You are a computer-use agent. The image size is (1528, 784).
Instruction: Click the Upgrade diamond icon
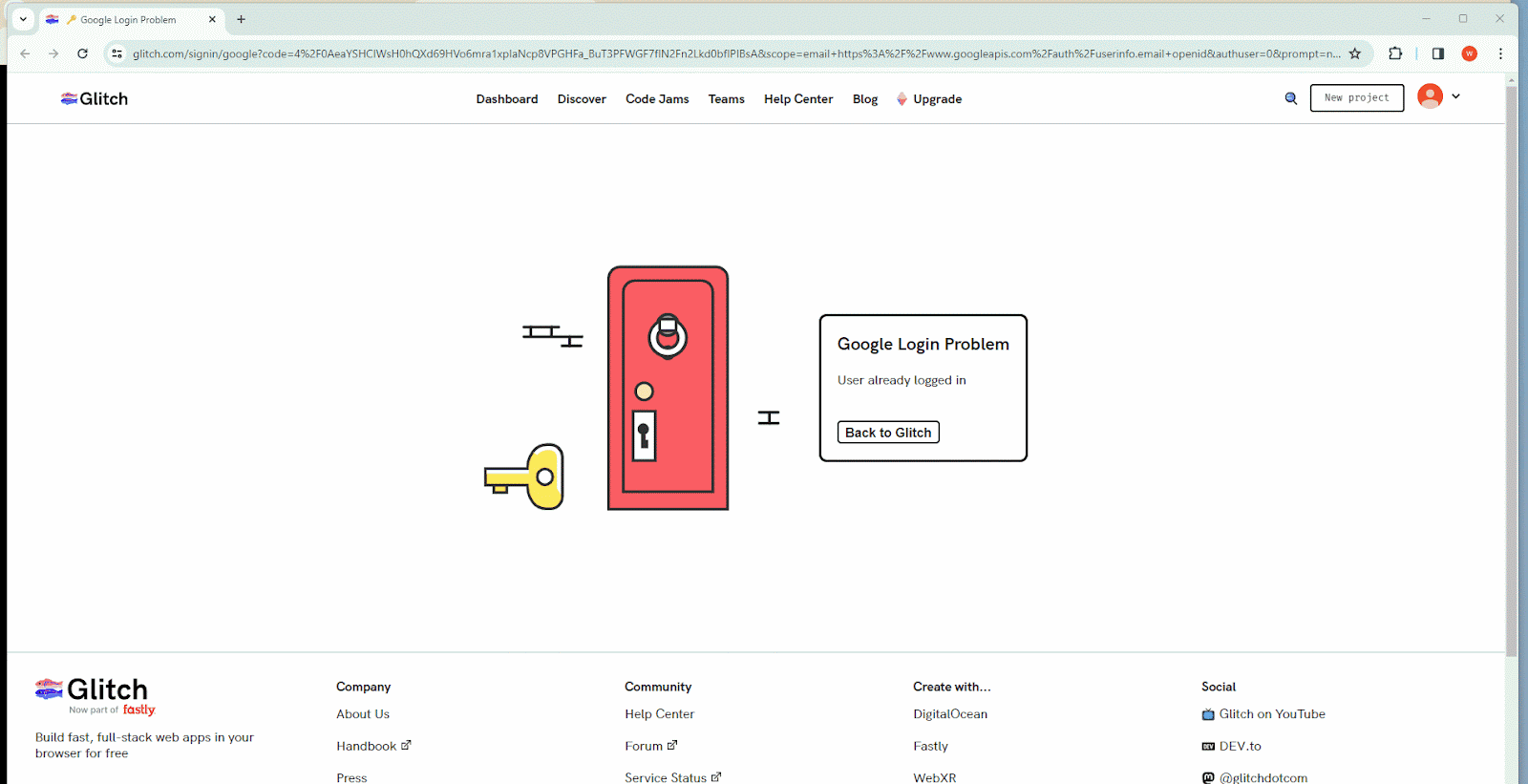(902, 99)
